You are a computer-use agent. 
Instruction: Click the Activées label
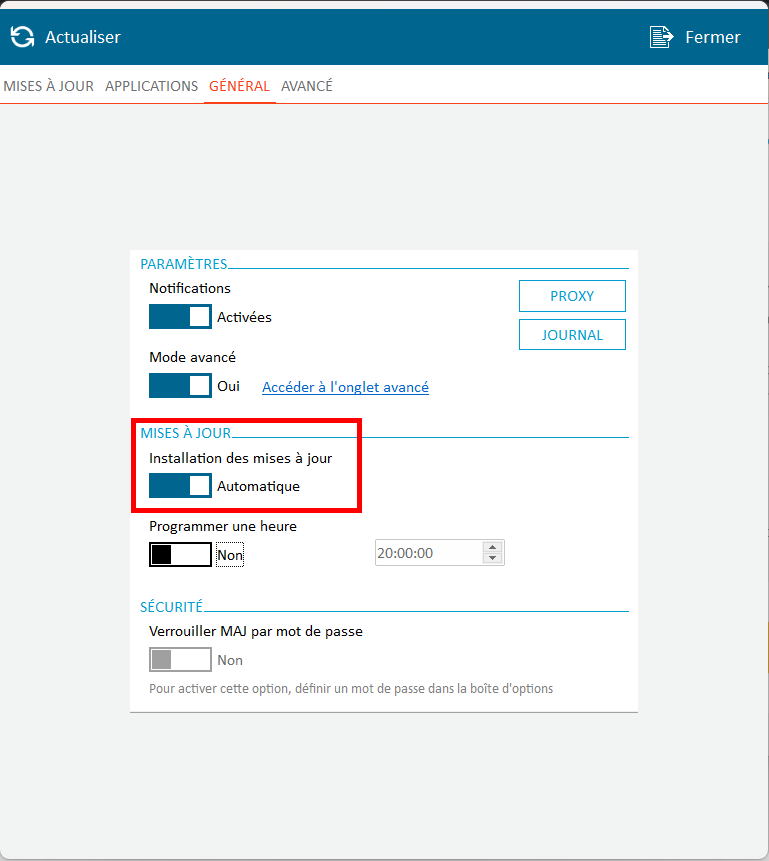click(x=244, y=317)
